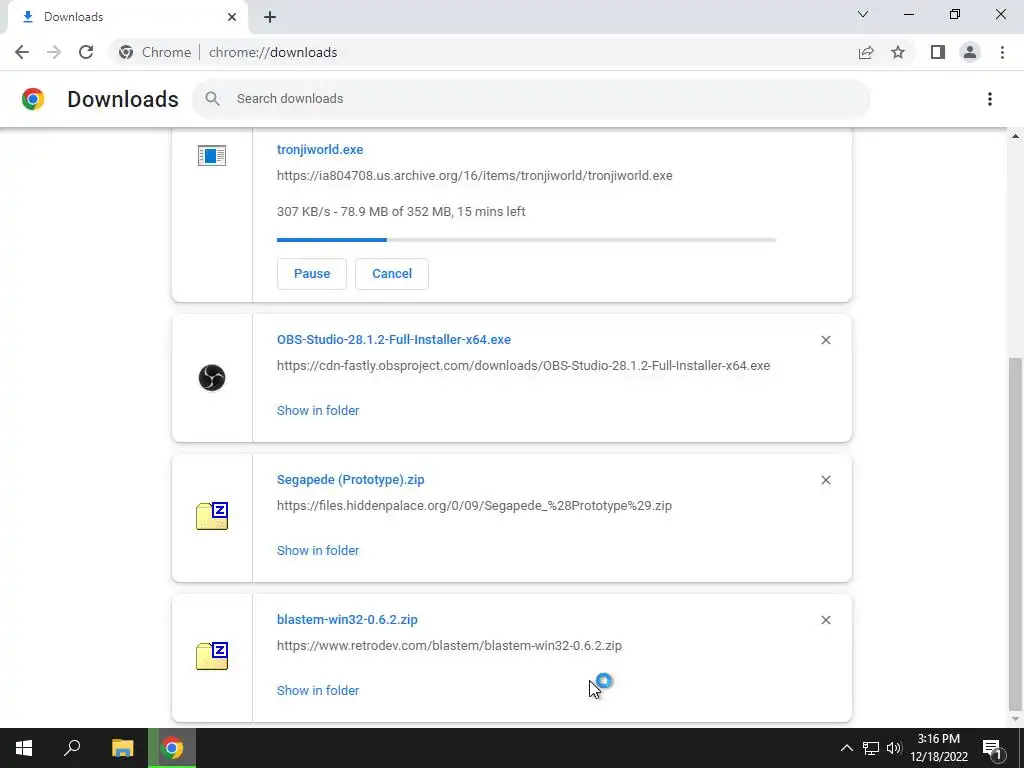This screenshot has height=768, width=1024.
Task: Open the Windows Start menu
Action: pos(24,748)
